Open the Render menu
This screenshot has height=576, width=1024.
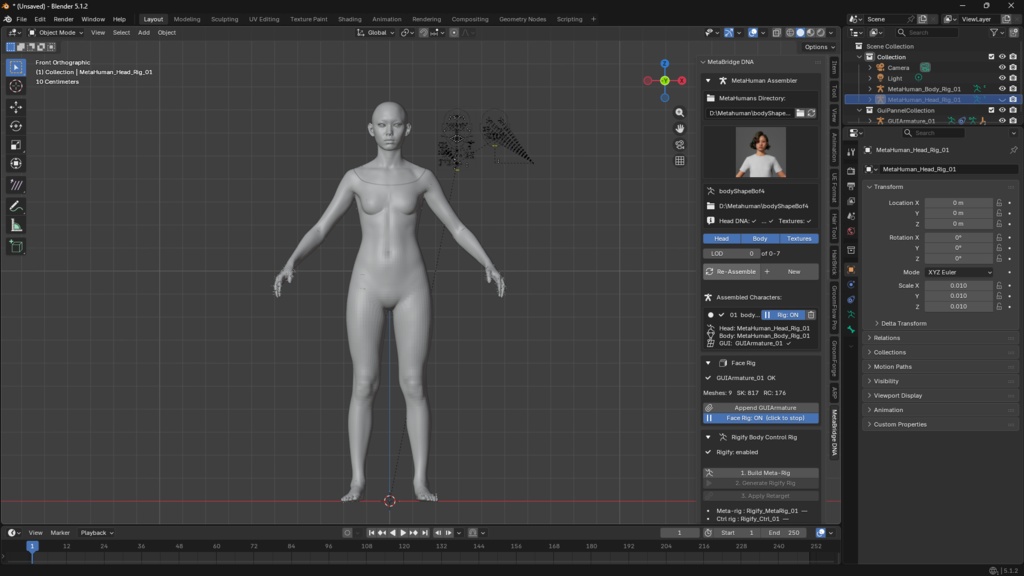click(63, 19)
